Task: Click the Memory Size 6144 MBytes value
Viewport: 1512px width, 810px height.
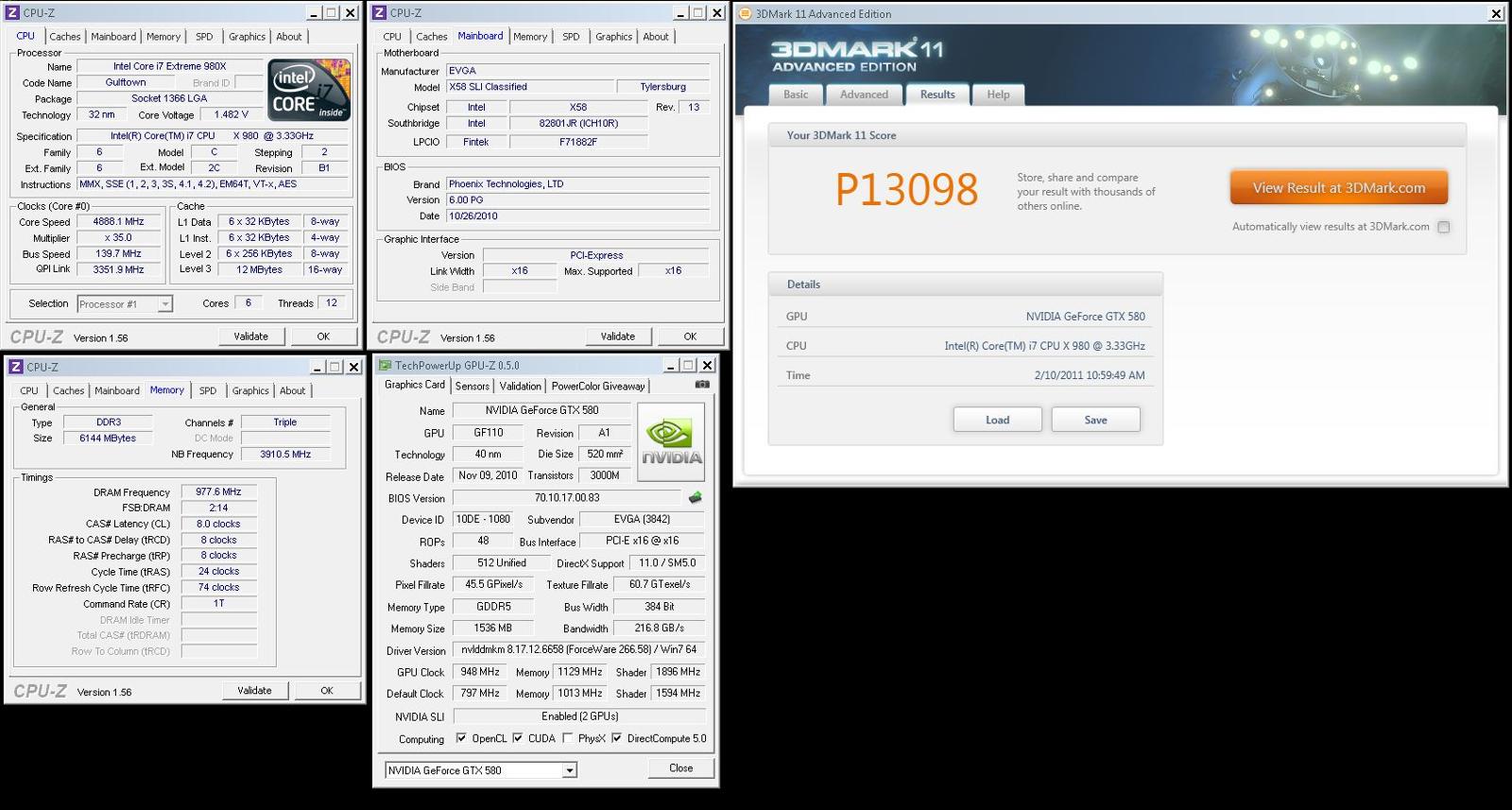Action: click(x=108, y=439)
